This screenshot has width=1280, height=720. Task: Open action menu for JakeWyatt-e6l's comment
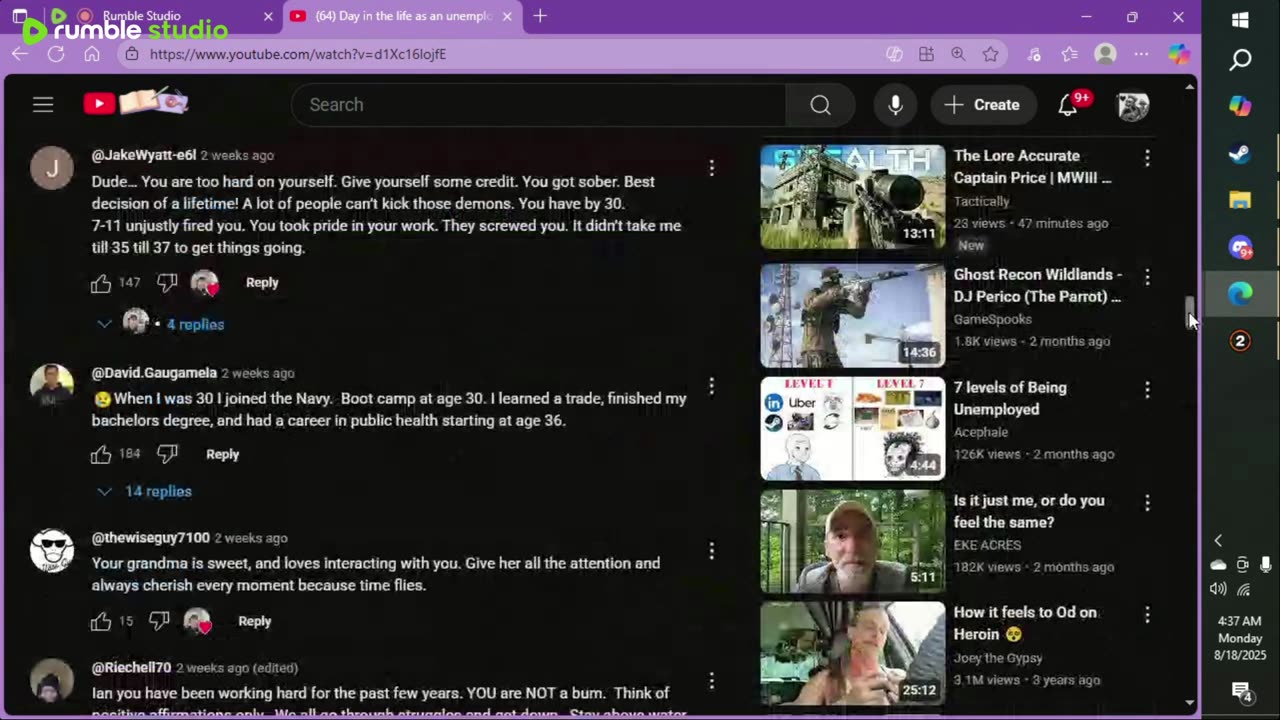[x=712, y=168]
